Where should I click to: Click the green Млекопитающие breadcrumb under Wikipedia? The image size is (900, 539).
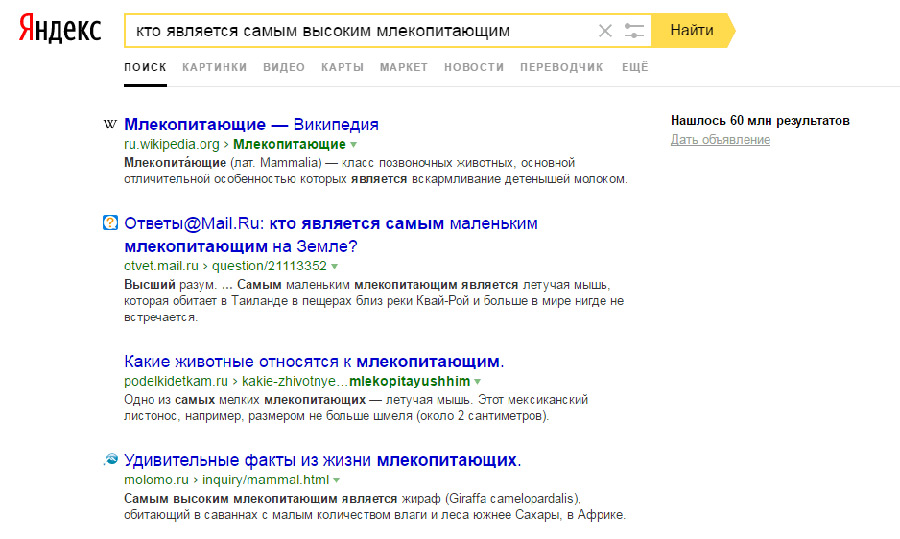click(289, 144)
